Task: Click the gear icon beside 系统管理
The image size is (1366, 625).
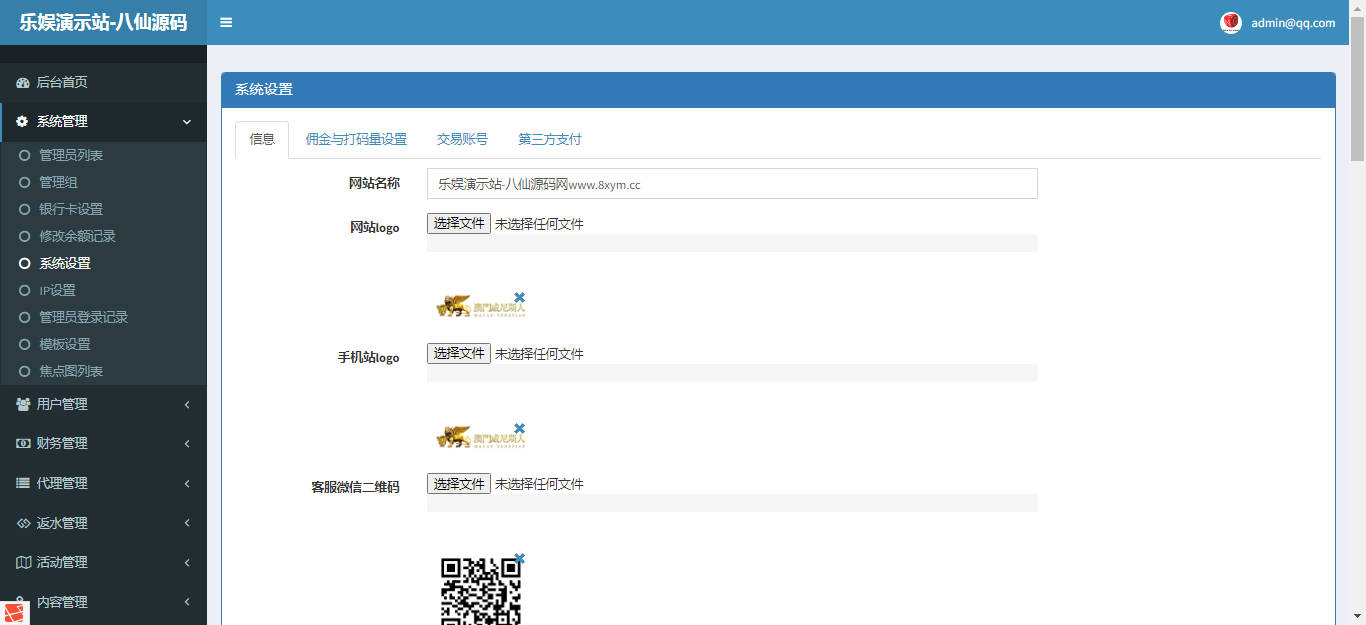Action: point(22,121)
